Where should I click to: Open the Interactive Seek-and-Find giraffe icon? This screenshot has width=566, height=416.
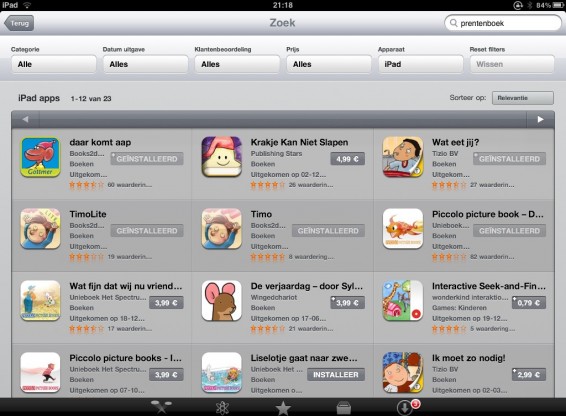pyautogui.click(x=403, y=301)
